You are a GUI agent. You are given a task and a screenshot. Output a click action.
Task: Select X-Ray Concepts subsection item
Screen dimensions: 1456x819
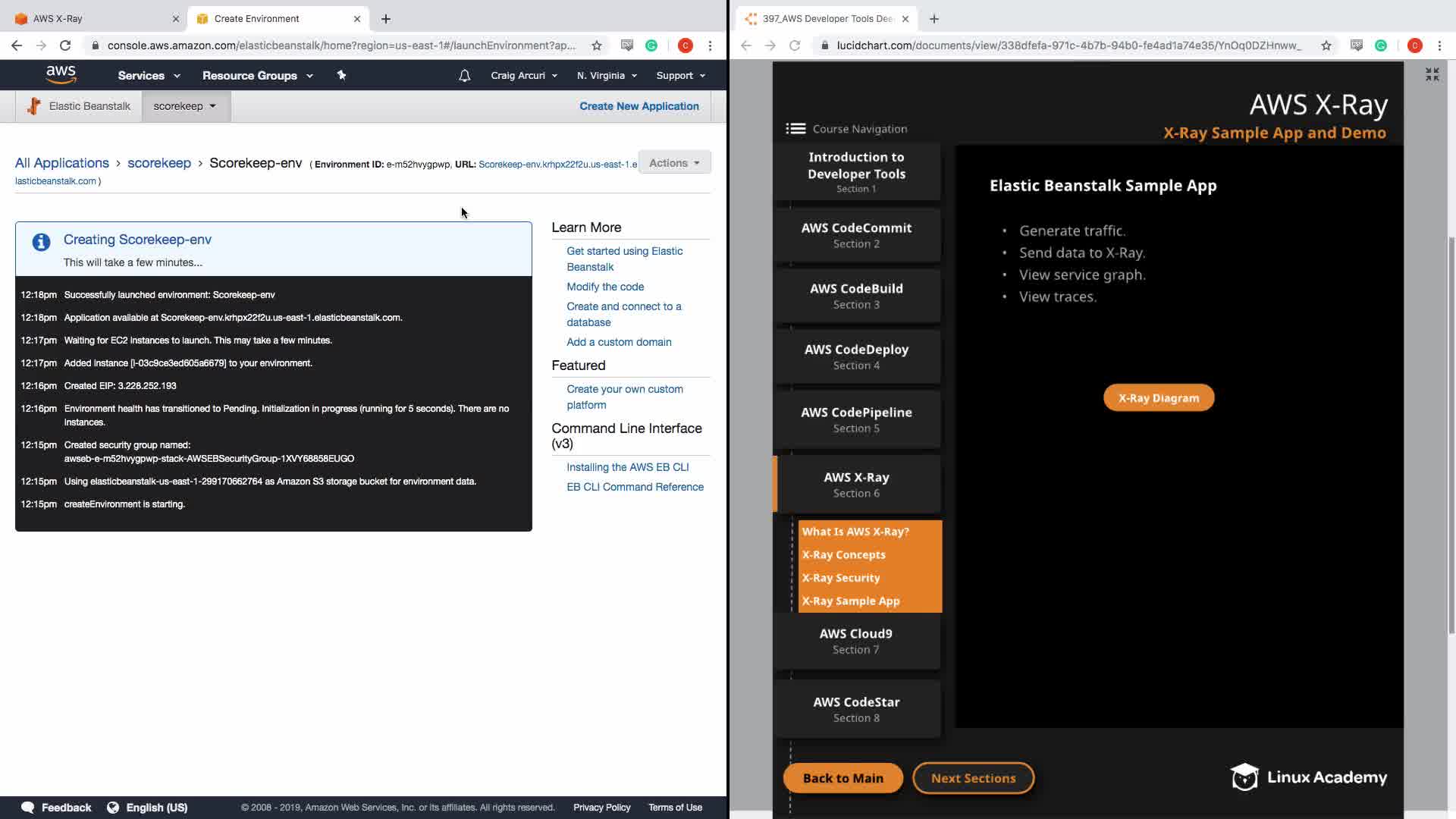coord(843,555)
